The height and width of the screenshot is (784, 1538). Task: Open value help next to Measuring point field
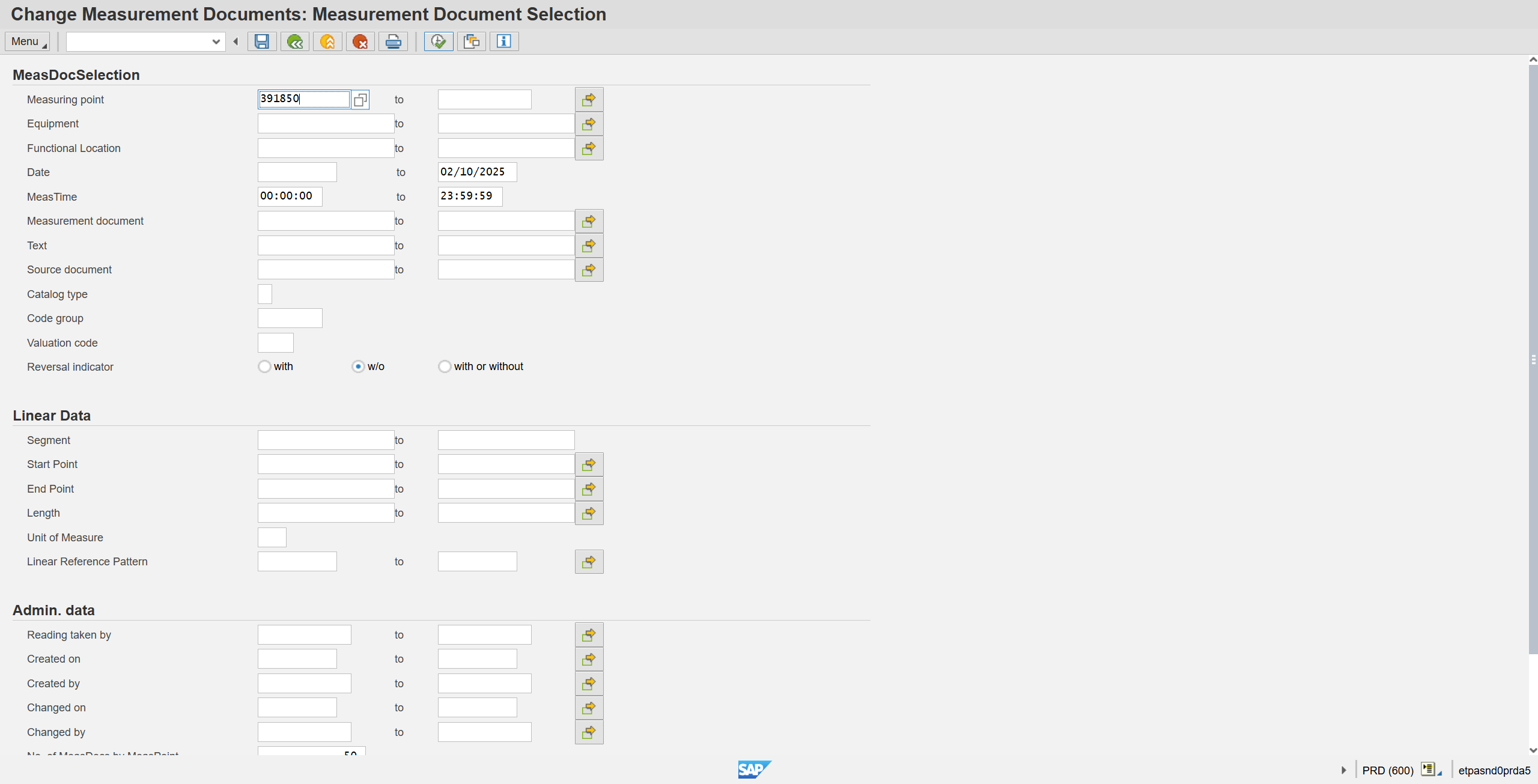click(x=360, y=100)
